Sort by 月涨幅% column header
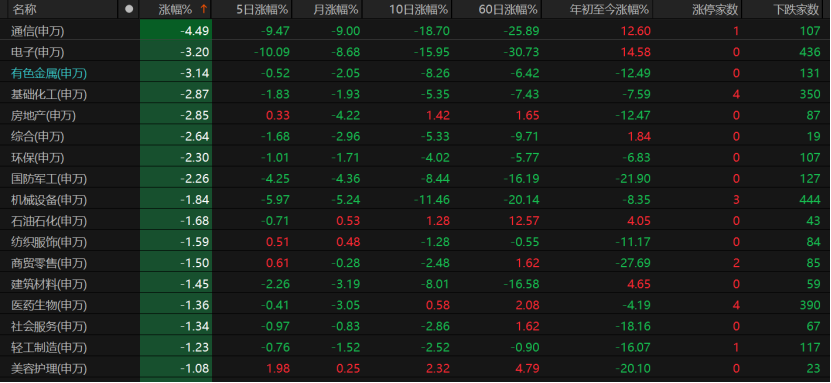Screen dimensions: 831x383 [336, 9]
